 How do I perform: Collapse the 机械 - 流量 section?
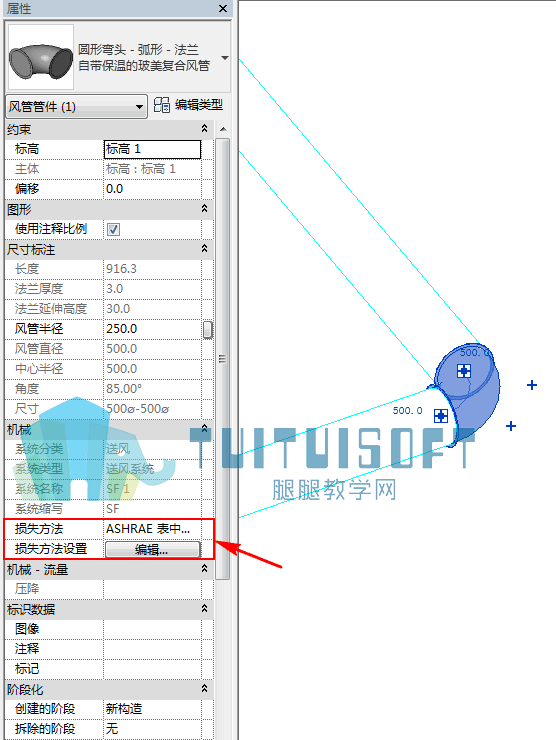pyautogui.click(x=204, y=569)
